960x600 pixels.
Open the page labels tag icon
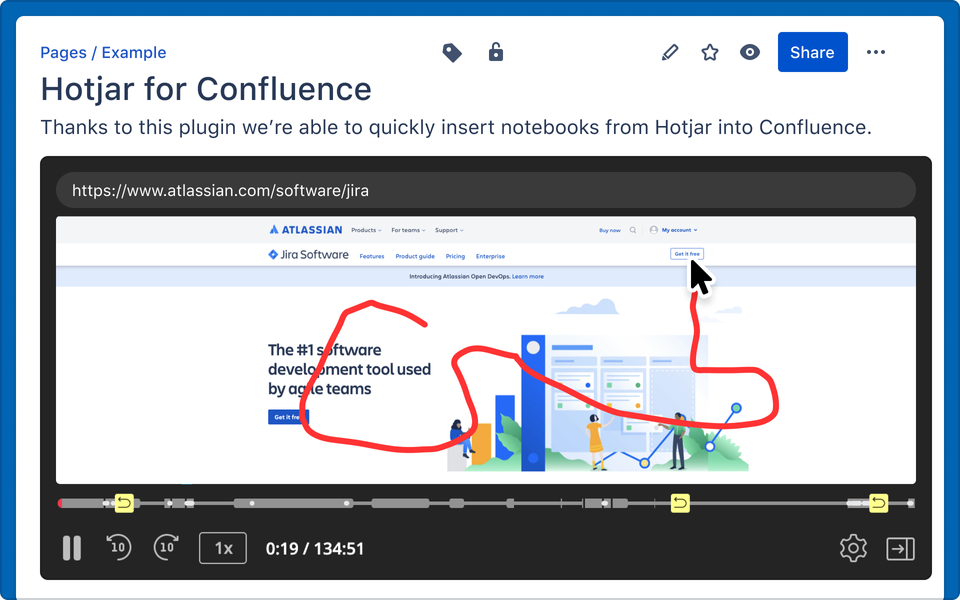[x=452, y=53]
